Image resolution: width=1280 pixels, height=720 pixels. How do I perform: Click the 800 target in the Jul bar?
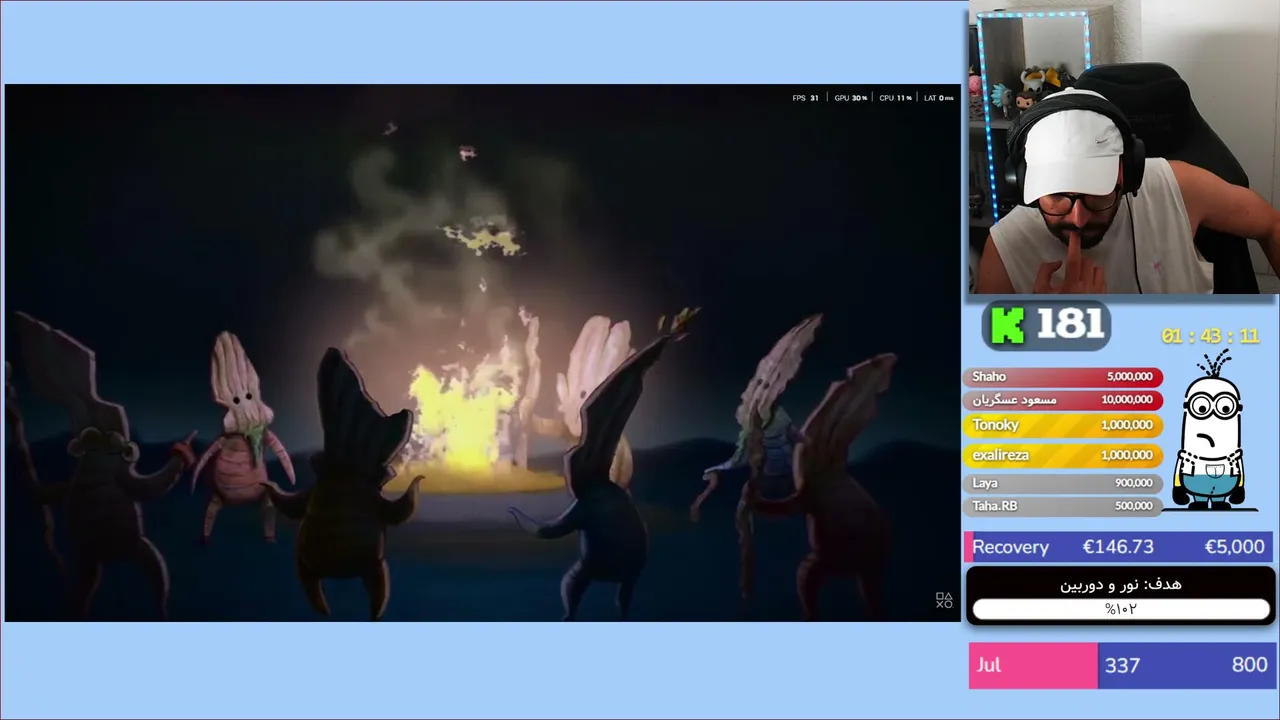(x=1250, y=665)
